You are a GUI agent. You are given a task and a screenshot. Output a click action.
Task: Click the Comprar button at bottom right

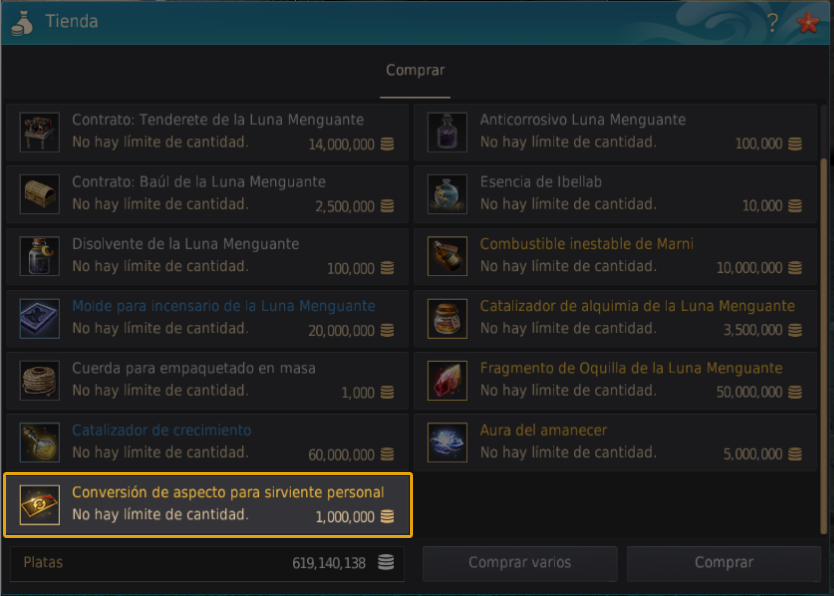tap(724, 563)
